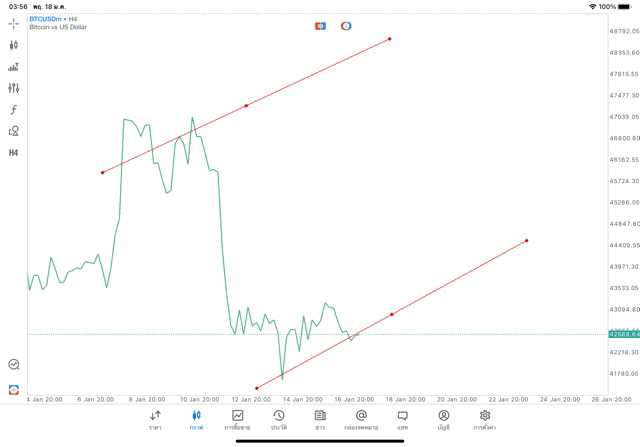
Task: Activate the crosshair cursor tool
Action: click(14, 23)
